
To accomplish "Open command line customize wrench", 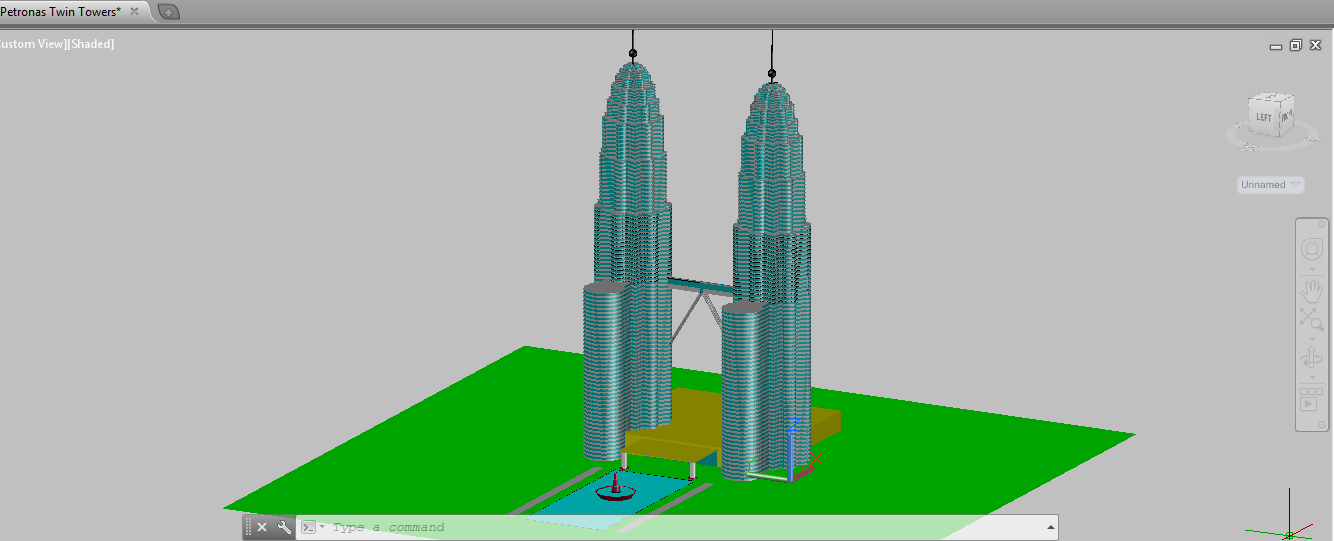I will [284, 527].
